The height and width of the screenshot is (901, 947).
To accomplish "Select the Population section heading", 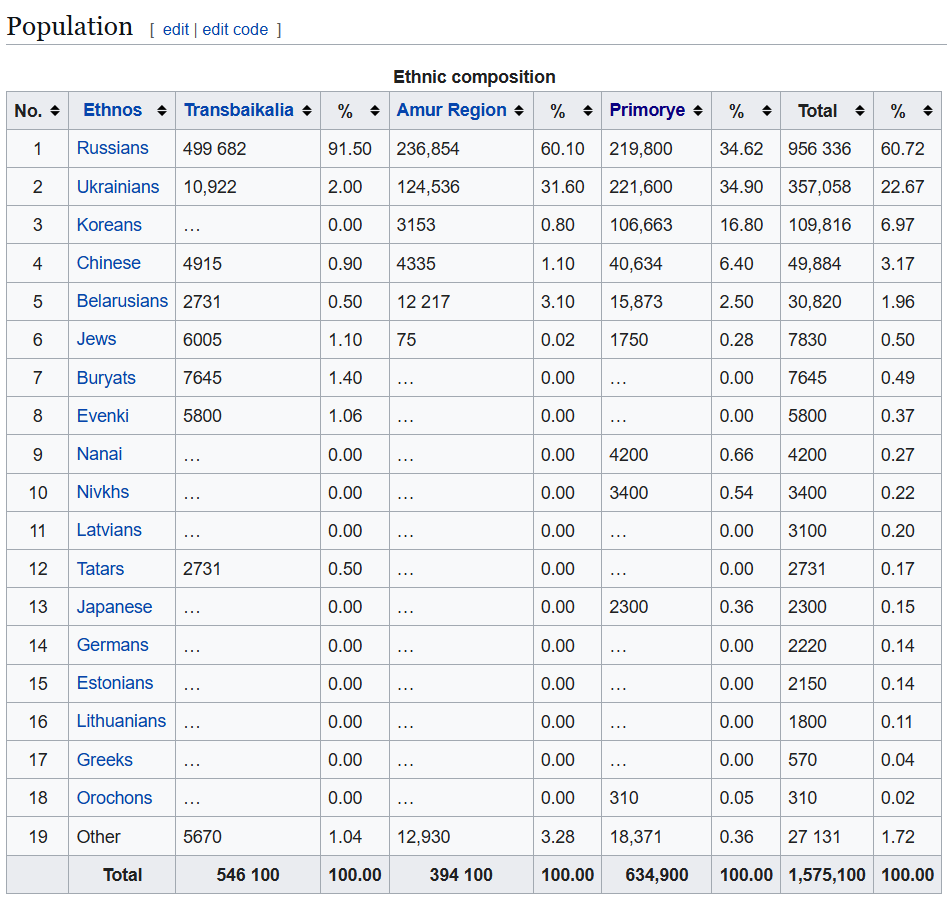I will 69,27.
